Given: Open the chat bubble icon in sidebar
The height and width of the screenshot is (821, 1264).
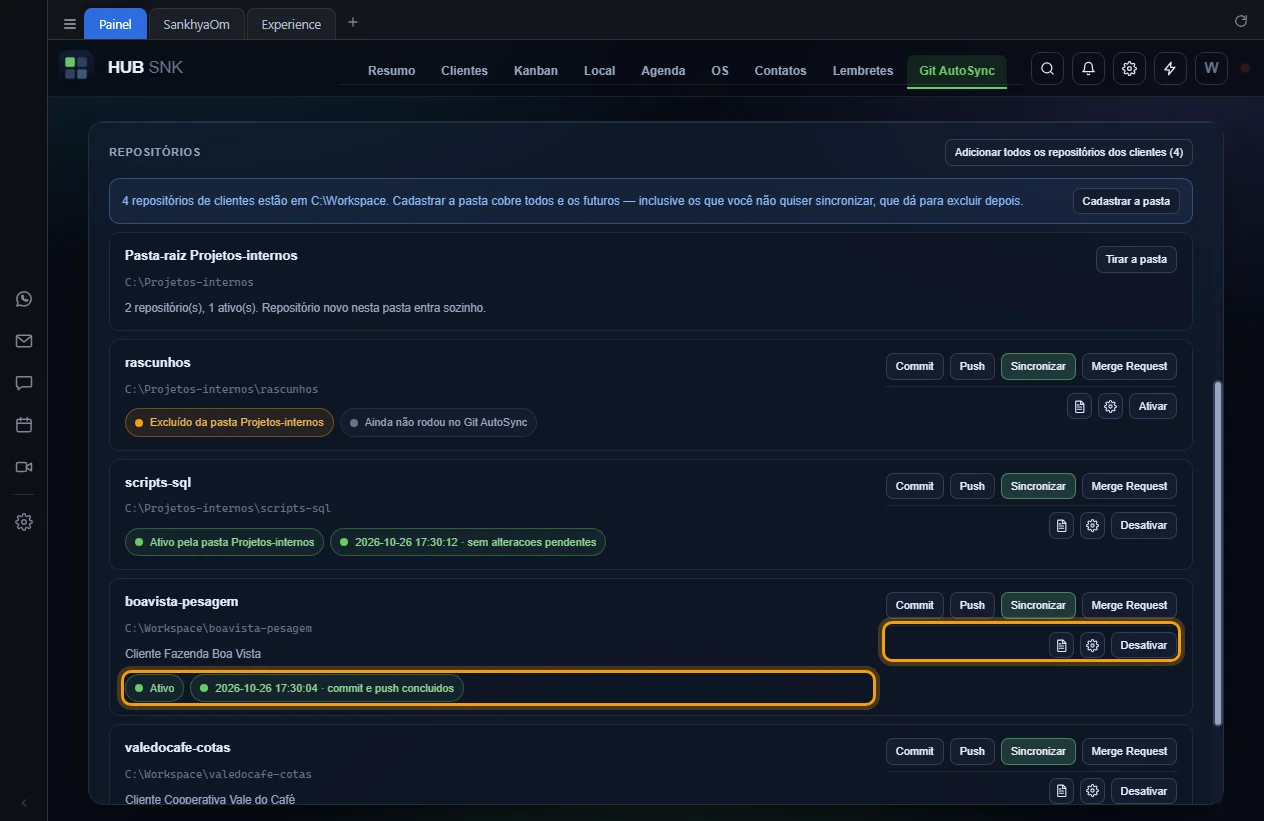Looking at the screenshot, I should (x=24, y=383).
